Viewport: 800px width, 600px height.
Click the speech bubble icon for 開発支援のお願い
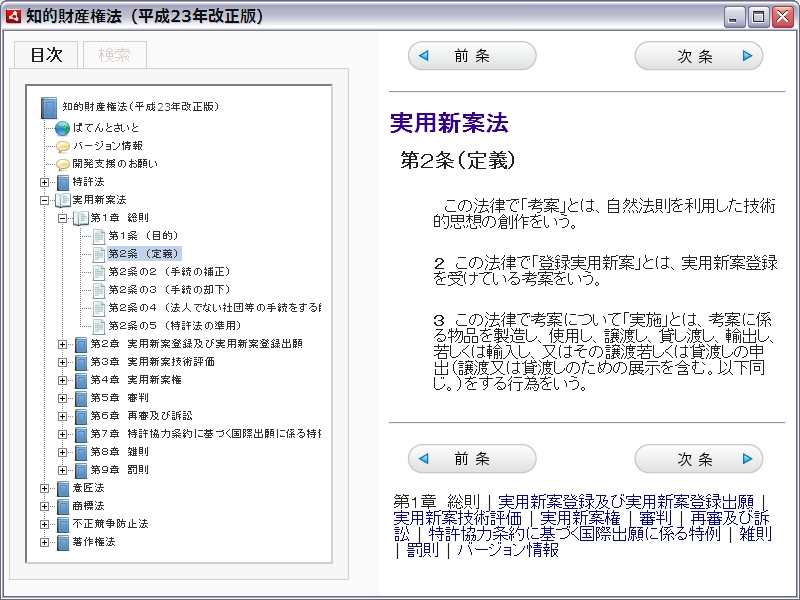point(62,164)
